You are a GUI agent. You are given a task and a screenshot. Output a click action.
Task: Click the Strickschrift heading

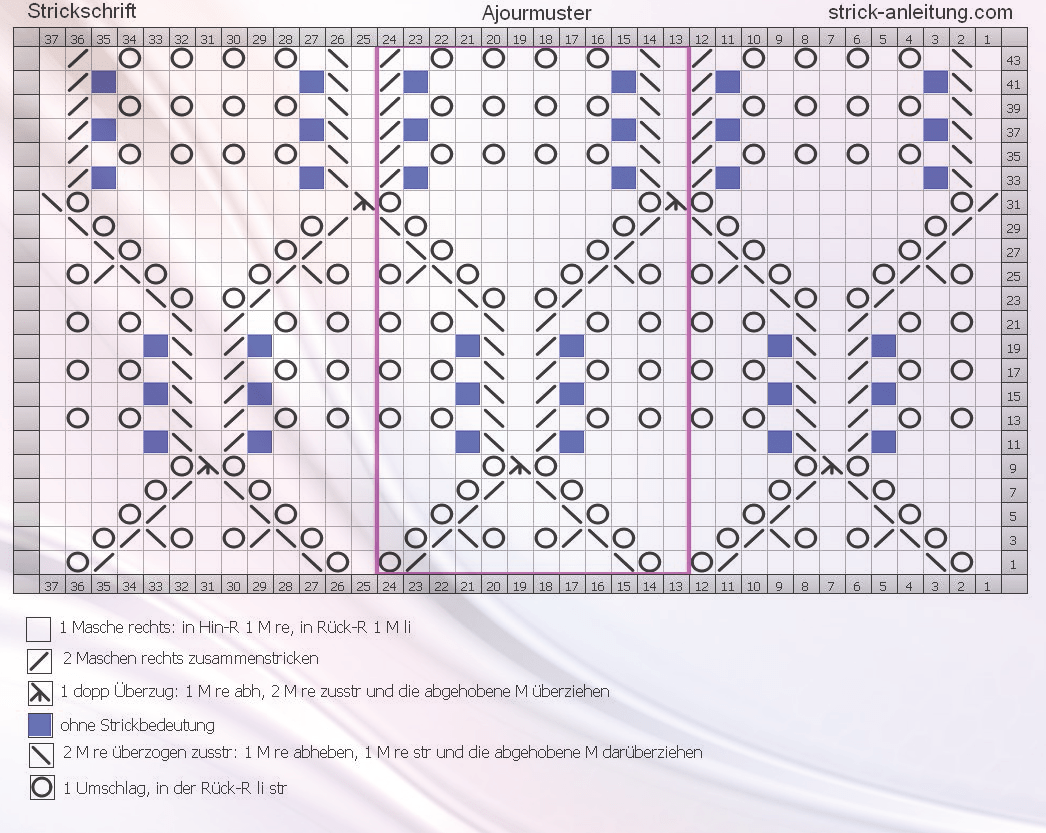(x=81, y=11)
